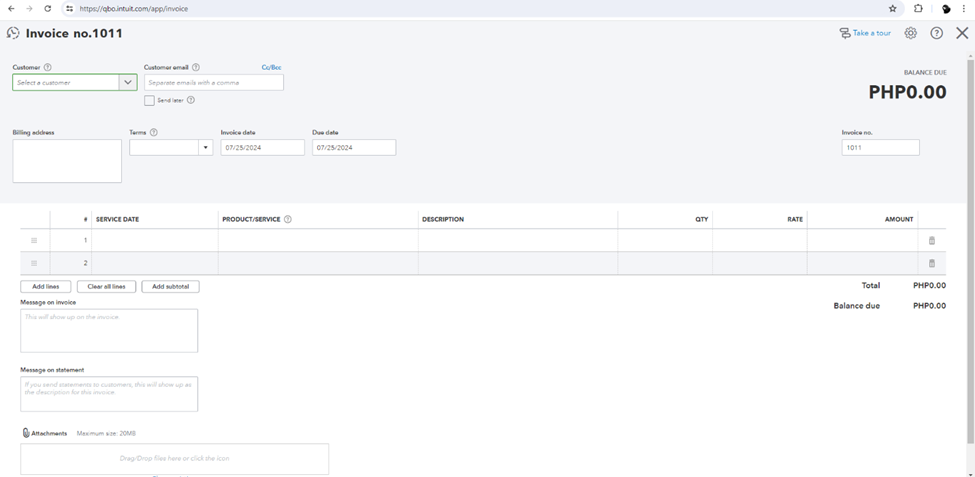Click the site information icon in address bar
Image resolution: width=975 pixels, height=477 pixels.
coord(69,9)
